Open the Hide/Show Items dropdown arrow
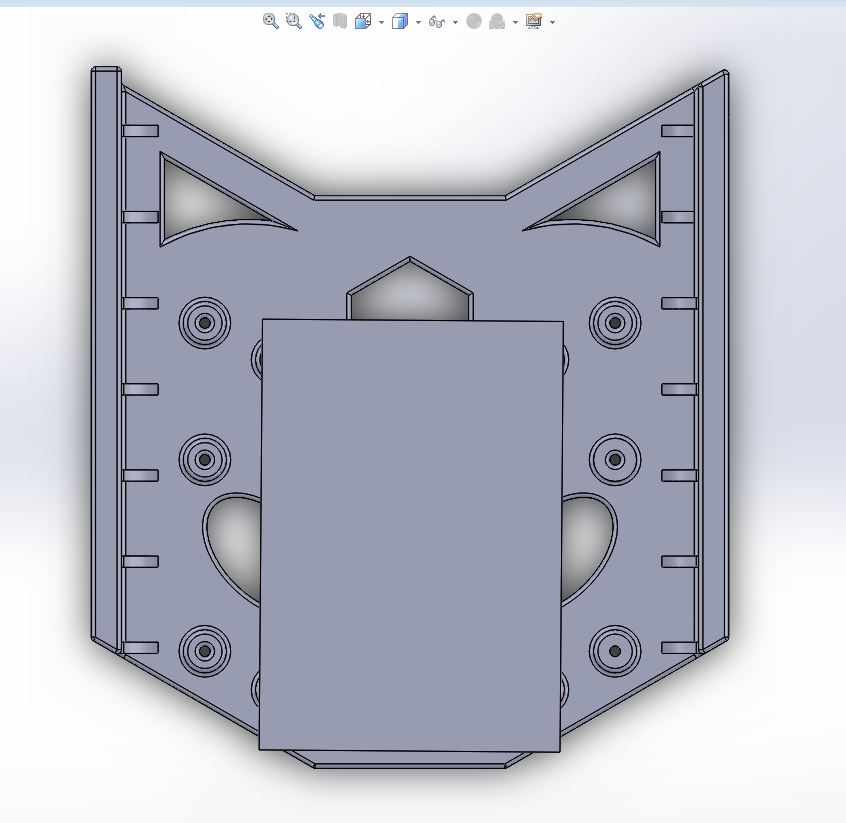Screen dimensions: 846x823 [455, 22]
